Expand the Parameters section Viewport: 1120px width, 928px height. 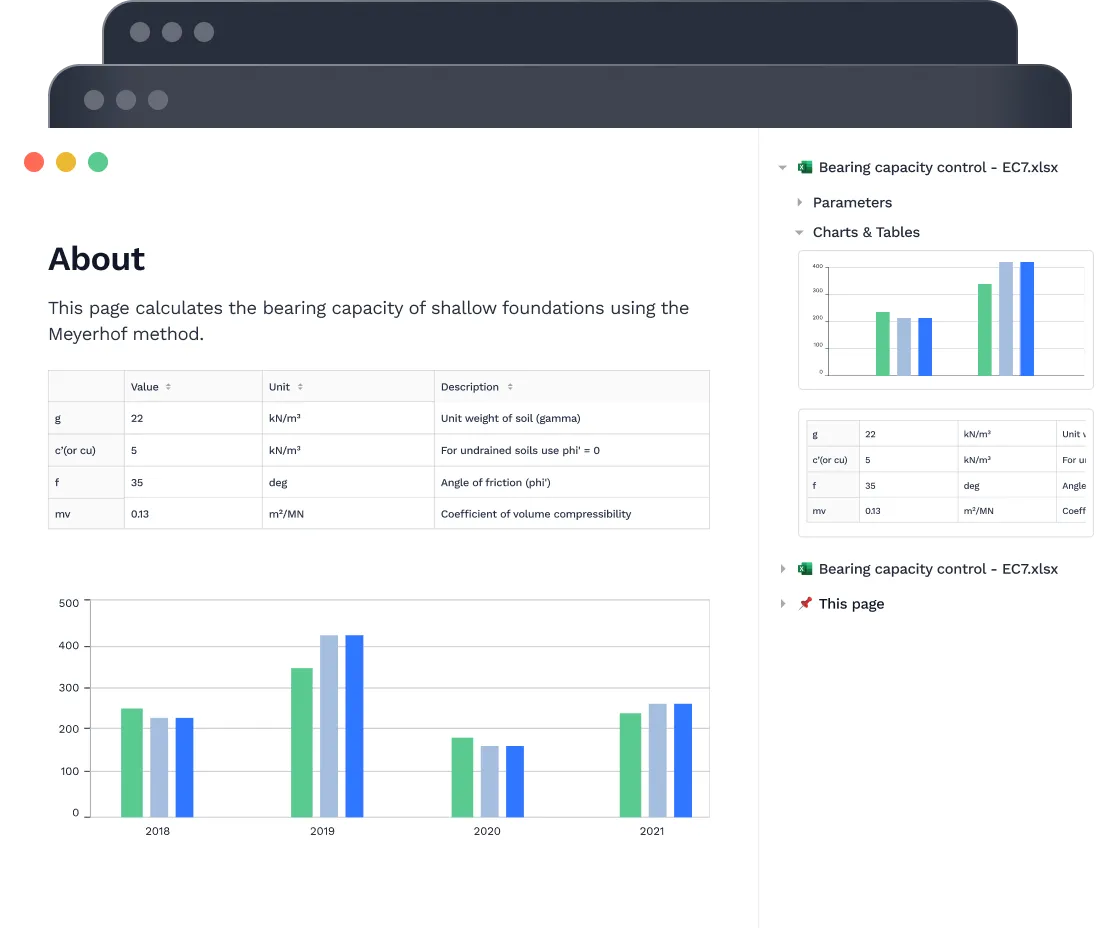coord(799,202)
